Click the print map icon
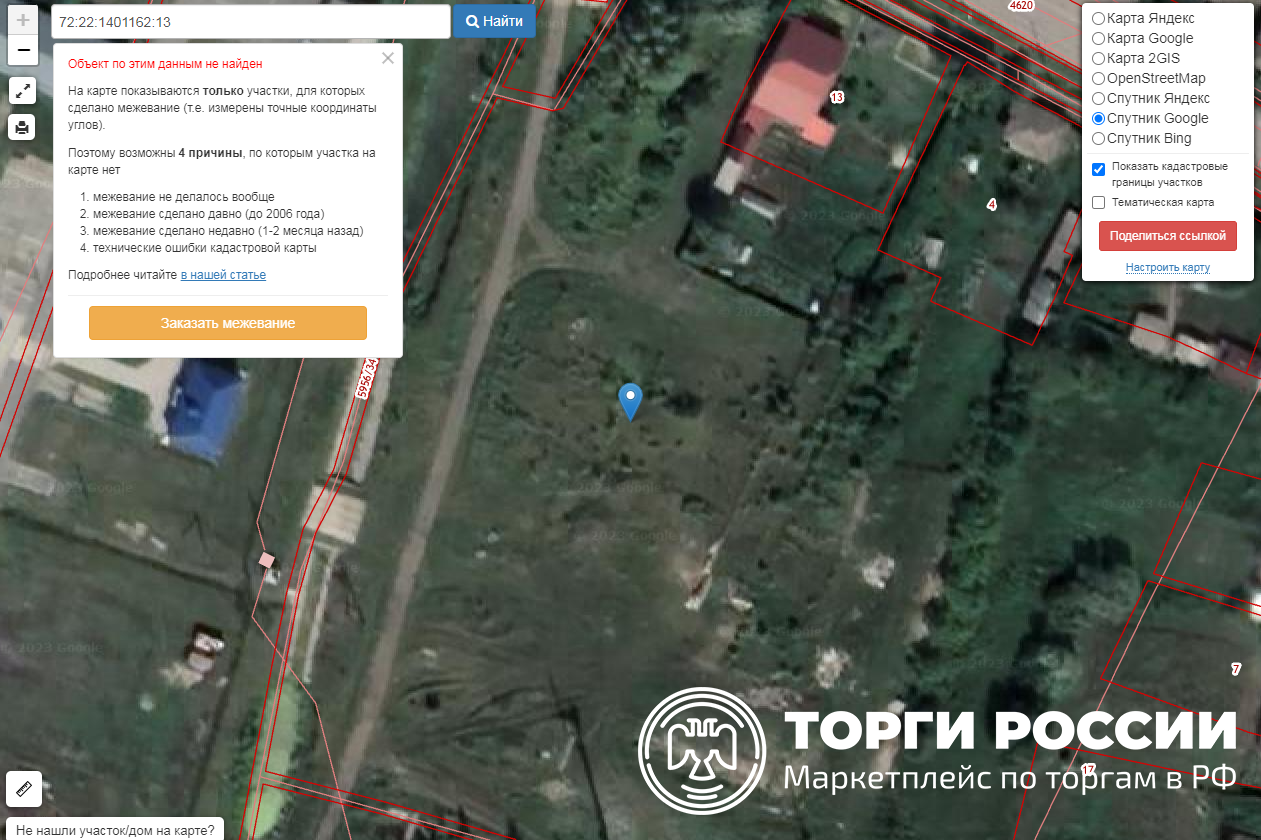The image size is (1261, 840). point(23,127)
